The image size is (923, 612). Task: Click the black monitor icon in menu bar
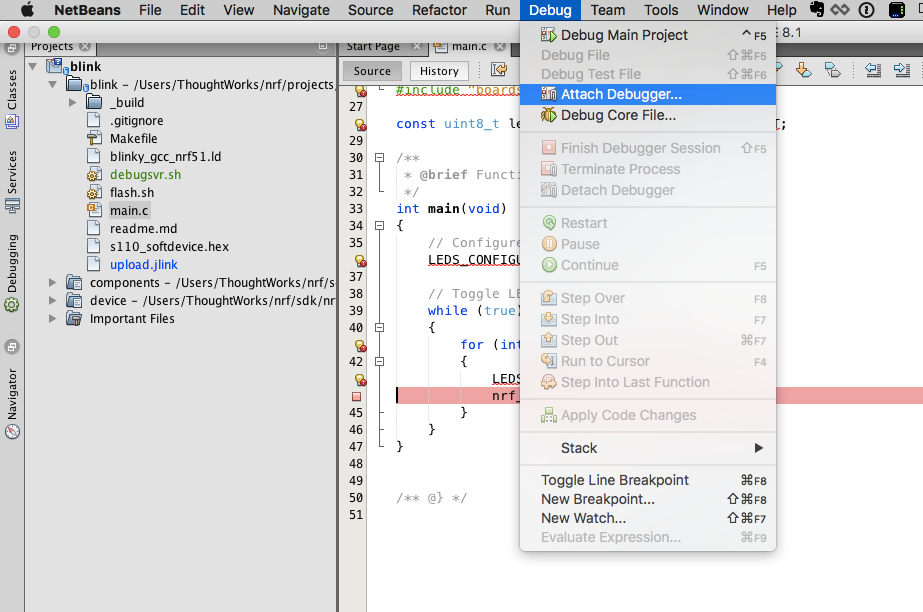[897, 10]
